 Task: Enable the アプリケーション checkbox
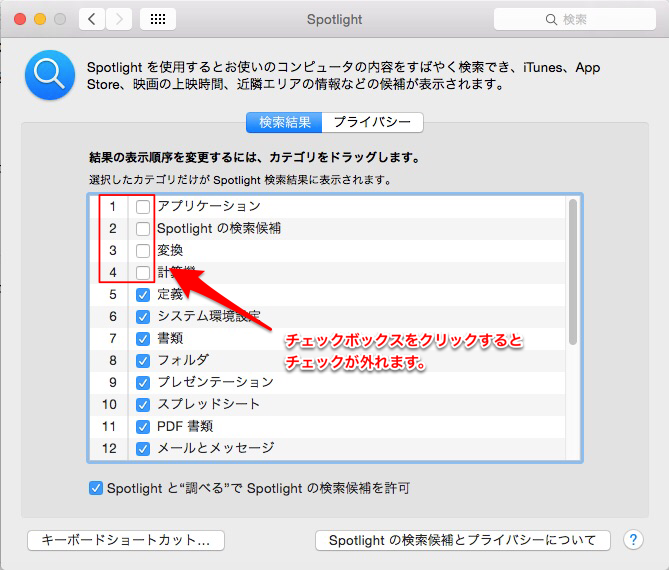[x=143, y=206]
